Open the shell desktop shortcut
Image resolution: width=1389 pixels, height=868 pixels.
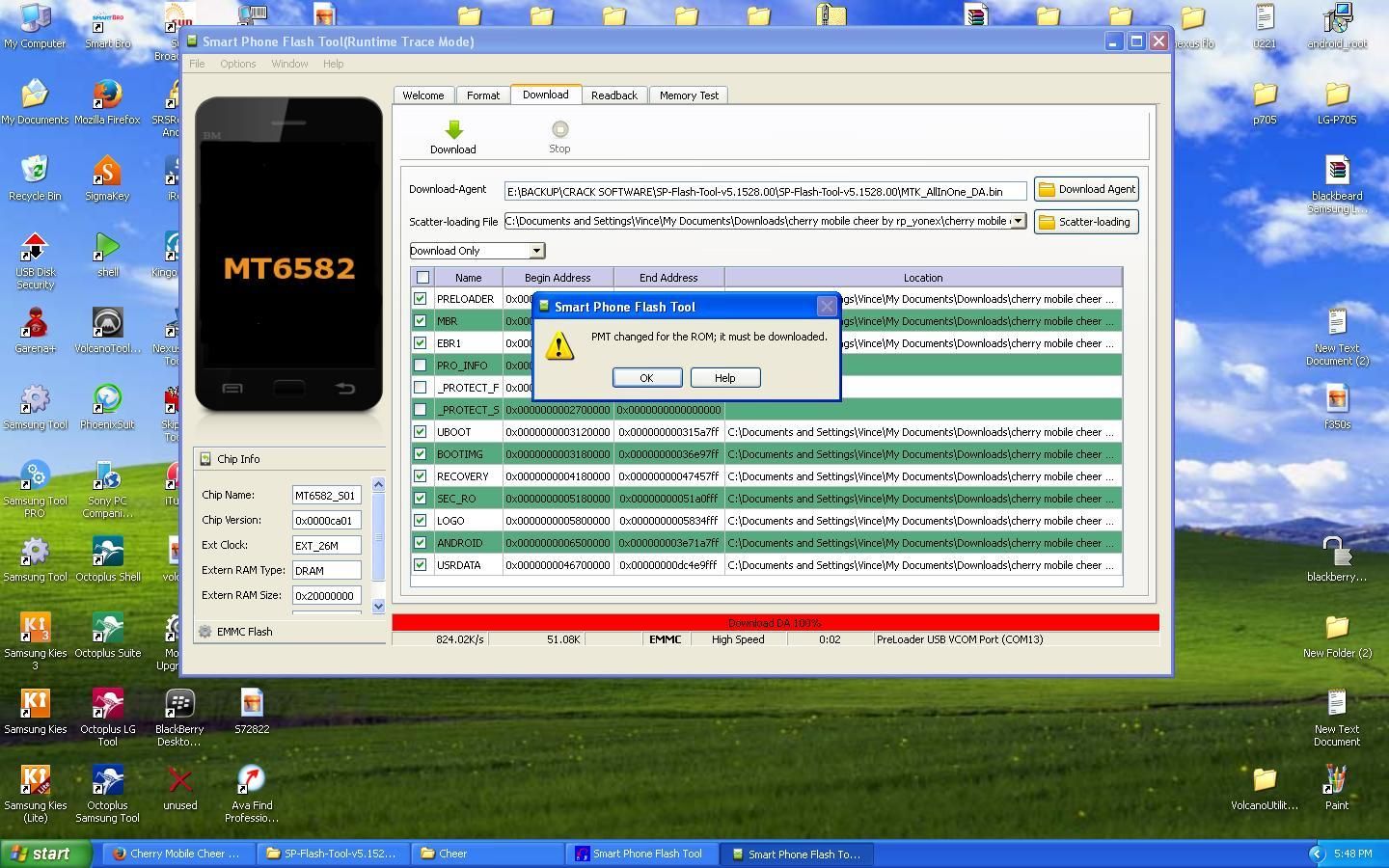(107, 247)
